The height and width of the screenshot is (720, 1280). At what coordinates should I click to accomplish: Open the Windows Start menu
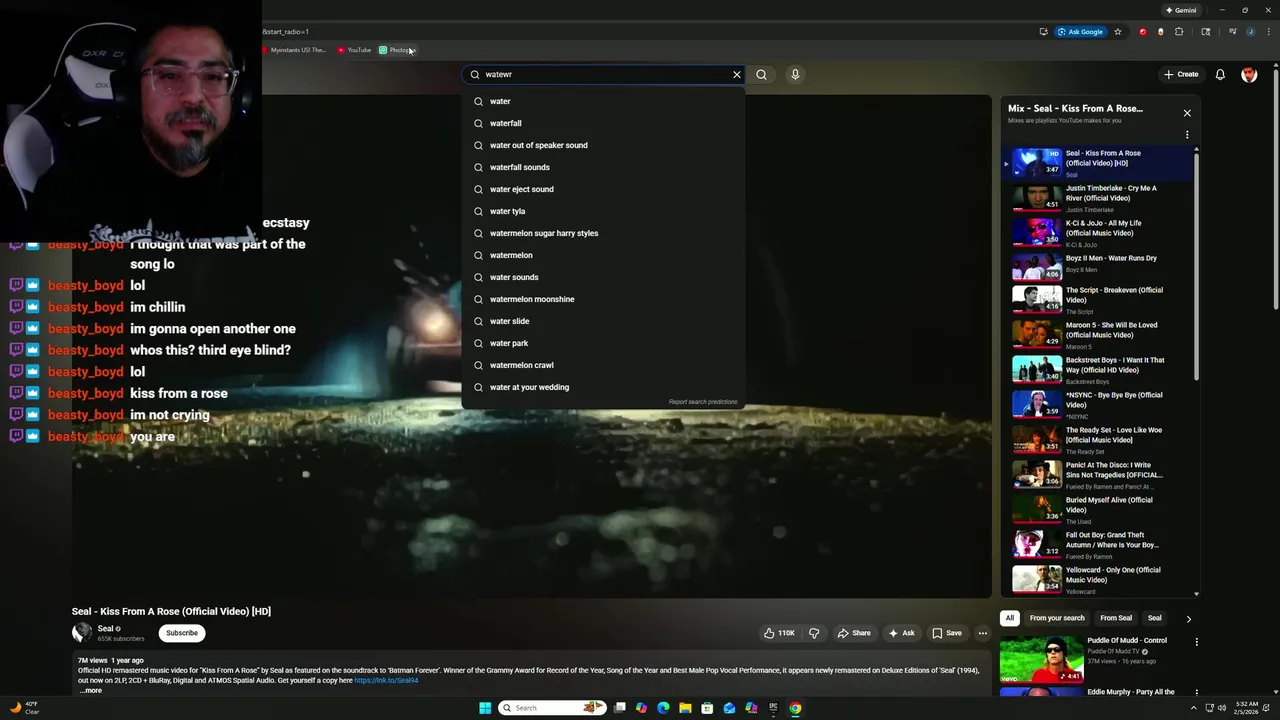click(485, 708)
